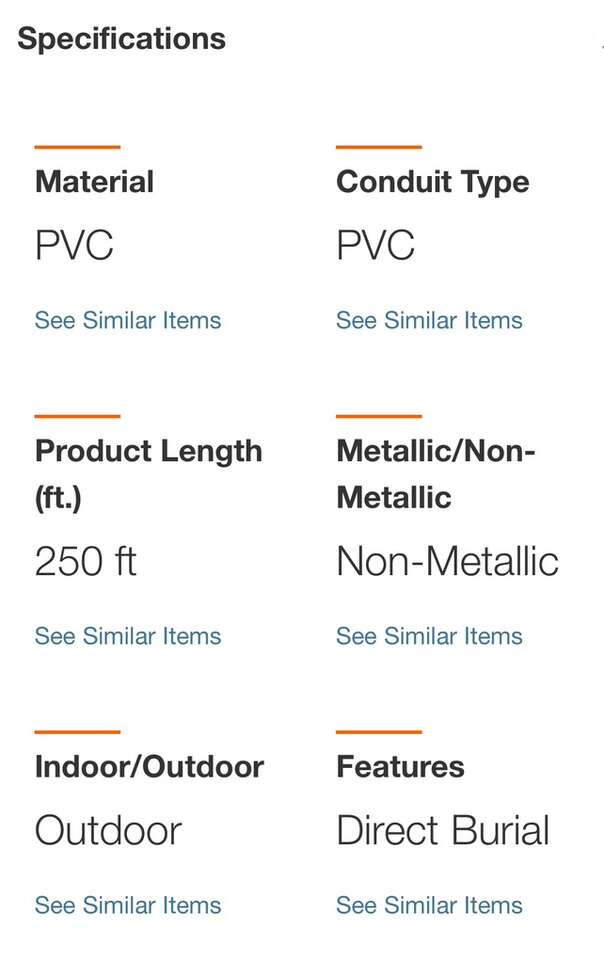Click the Specifications section heading

point(121,39)
